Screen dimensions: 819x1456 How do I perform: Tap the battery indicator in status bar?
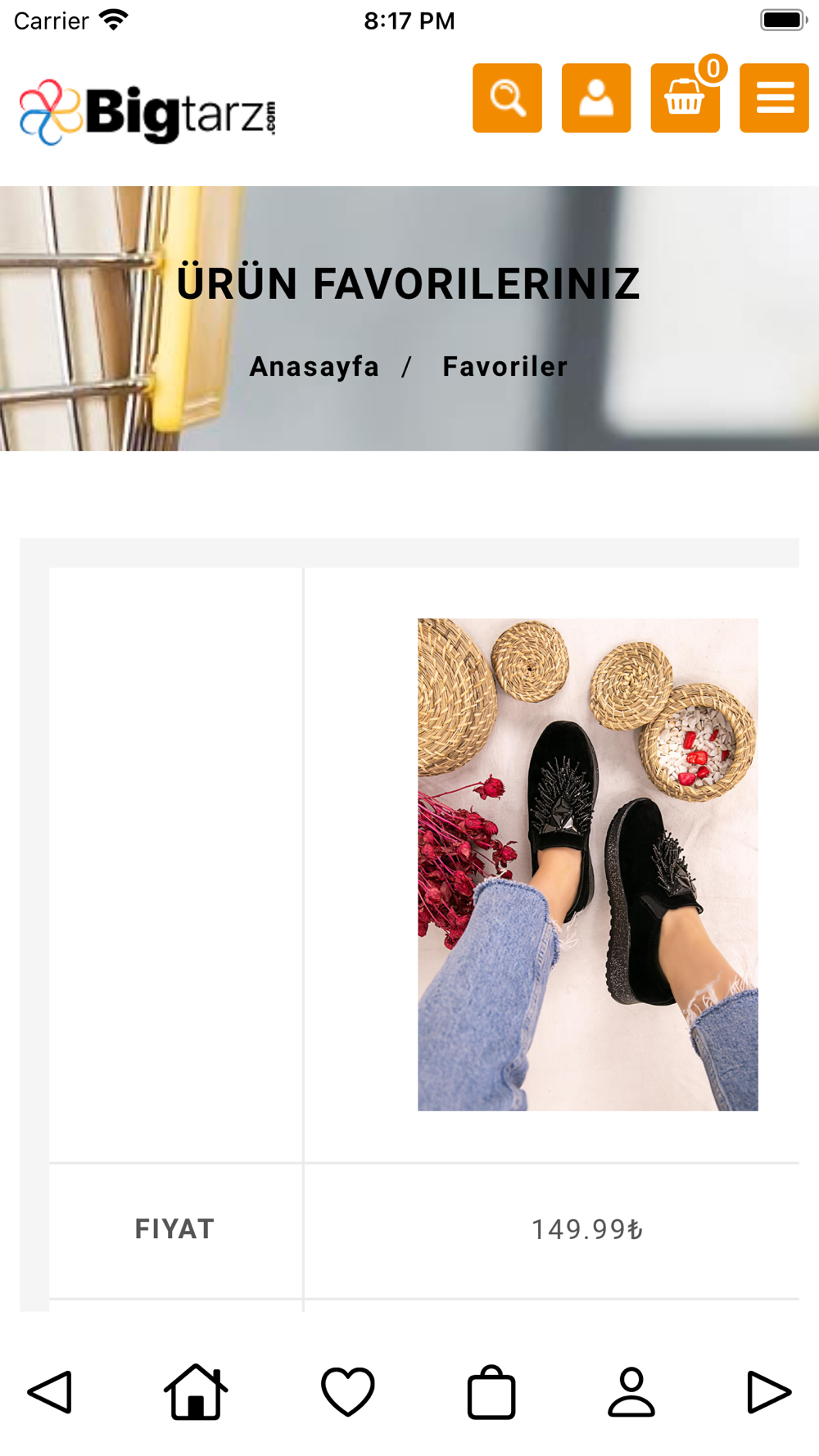point(784,20)
